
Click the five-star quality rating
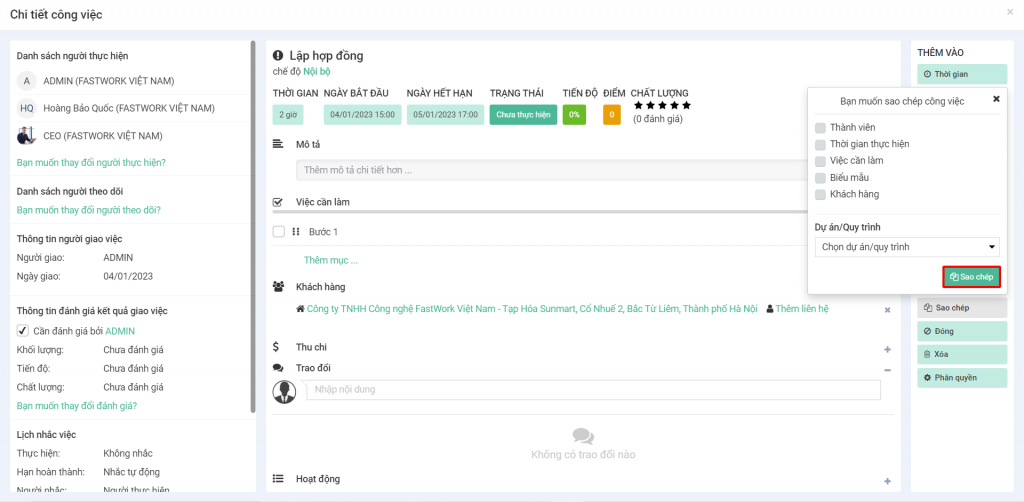[x=661, y=105]
